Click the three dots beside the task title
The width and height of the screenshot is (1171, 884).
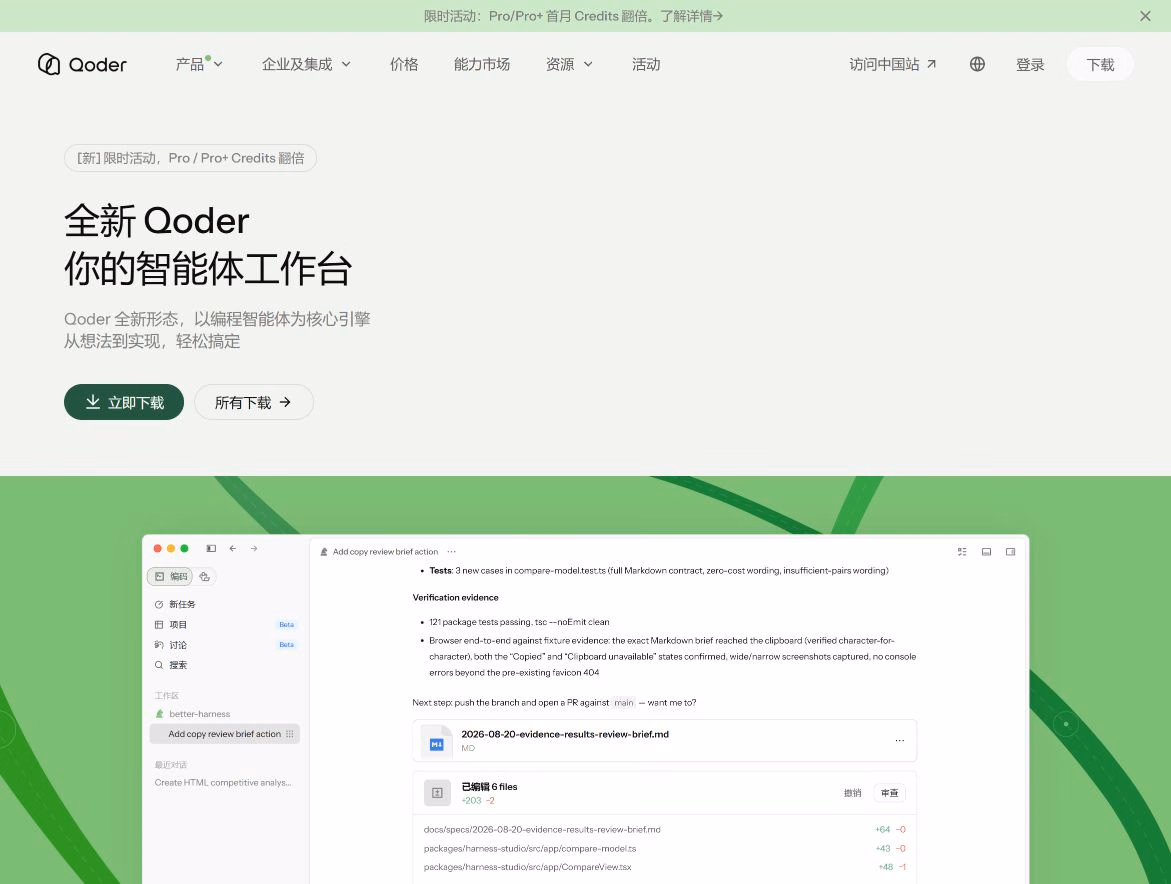coord(452,552)
